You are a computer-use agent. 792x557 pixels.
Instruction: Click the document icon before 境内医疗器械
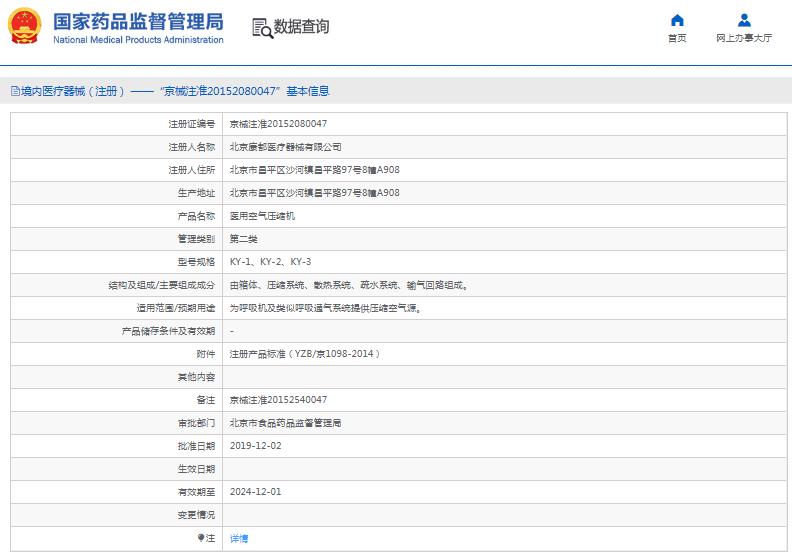pyautogui.click(x=15, y=91)
